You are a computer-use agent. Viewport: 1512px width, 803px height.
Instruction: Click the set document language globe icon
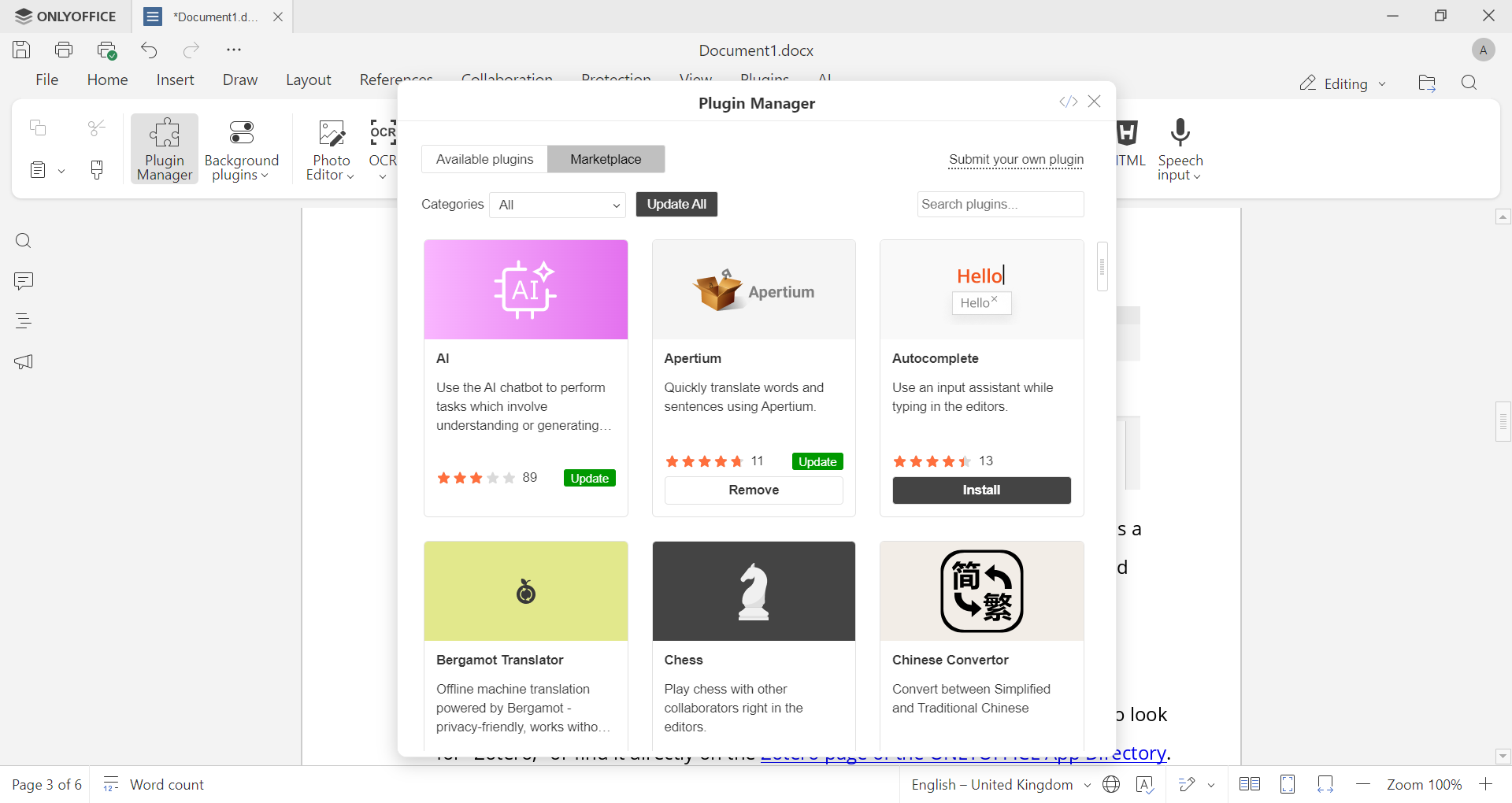(x=1111, y=784)
